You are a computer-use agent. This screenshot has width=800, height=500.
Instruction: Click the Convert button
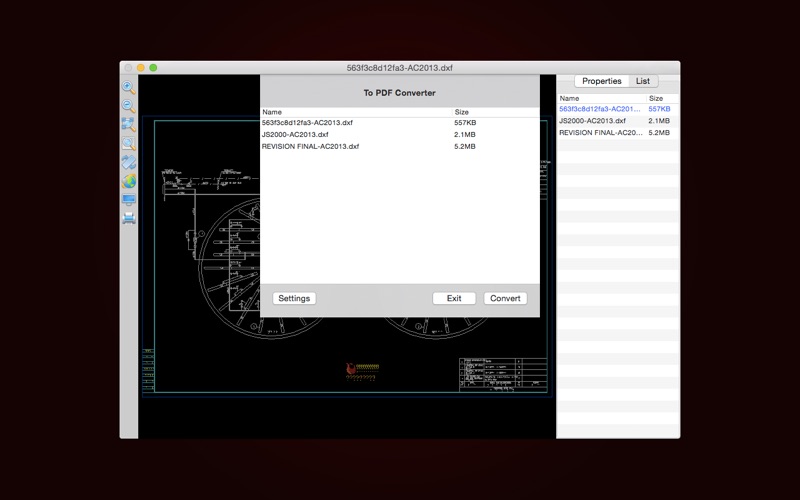[505, 298]
